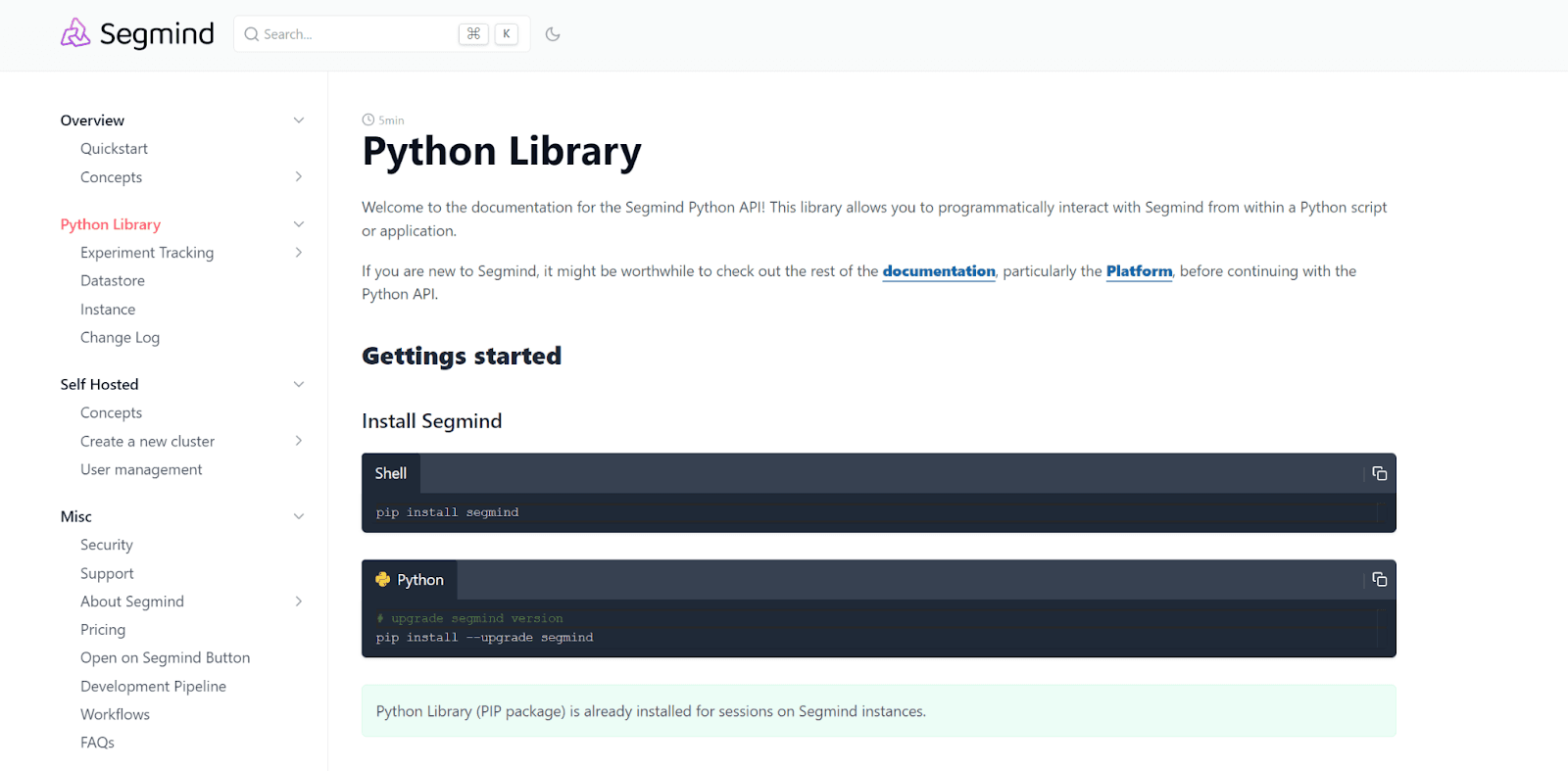The width and height of the screenshot is (1568, 771).
Task: Go to the Datastore page
Action: (113, 281)
